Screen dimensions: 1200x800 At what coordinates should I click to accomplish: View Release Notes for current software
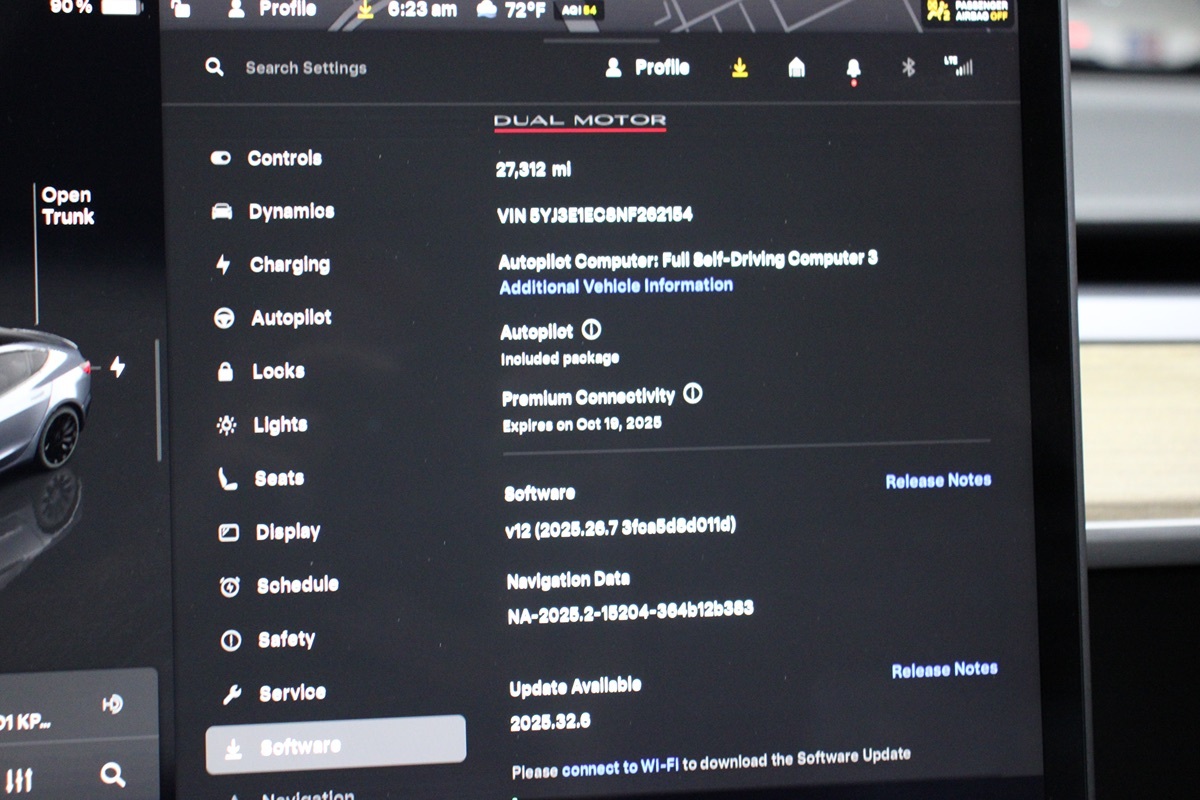tap(938, 481)
